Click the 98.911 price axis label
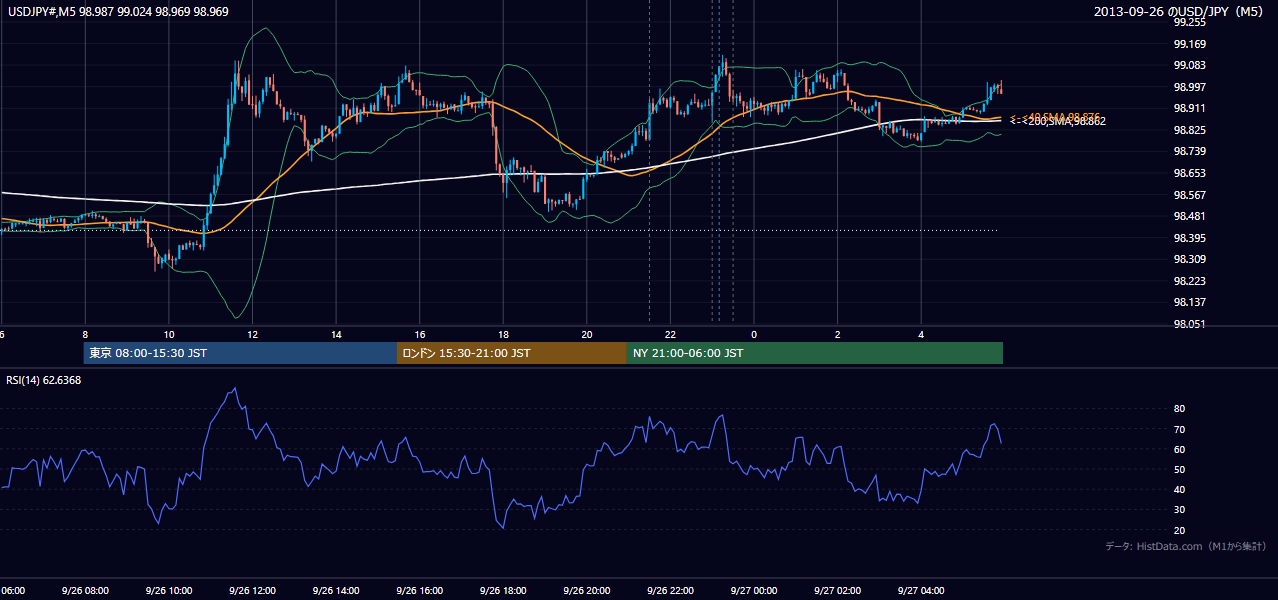Screen dimensions: 1278x600 pos(1189,108)
